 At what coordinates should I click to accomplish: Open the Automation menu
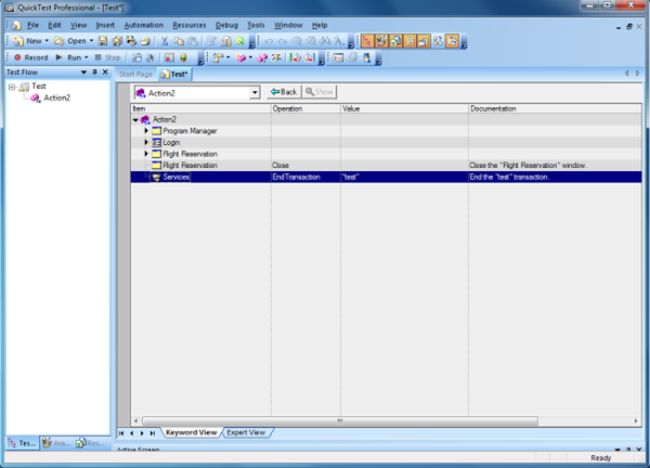pyautogui.click(x=143, y=25)
